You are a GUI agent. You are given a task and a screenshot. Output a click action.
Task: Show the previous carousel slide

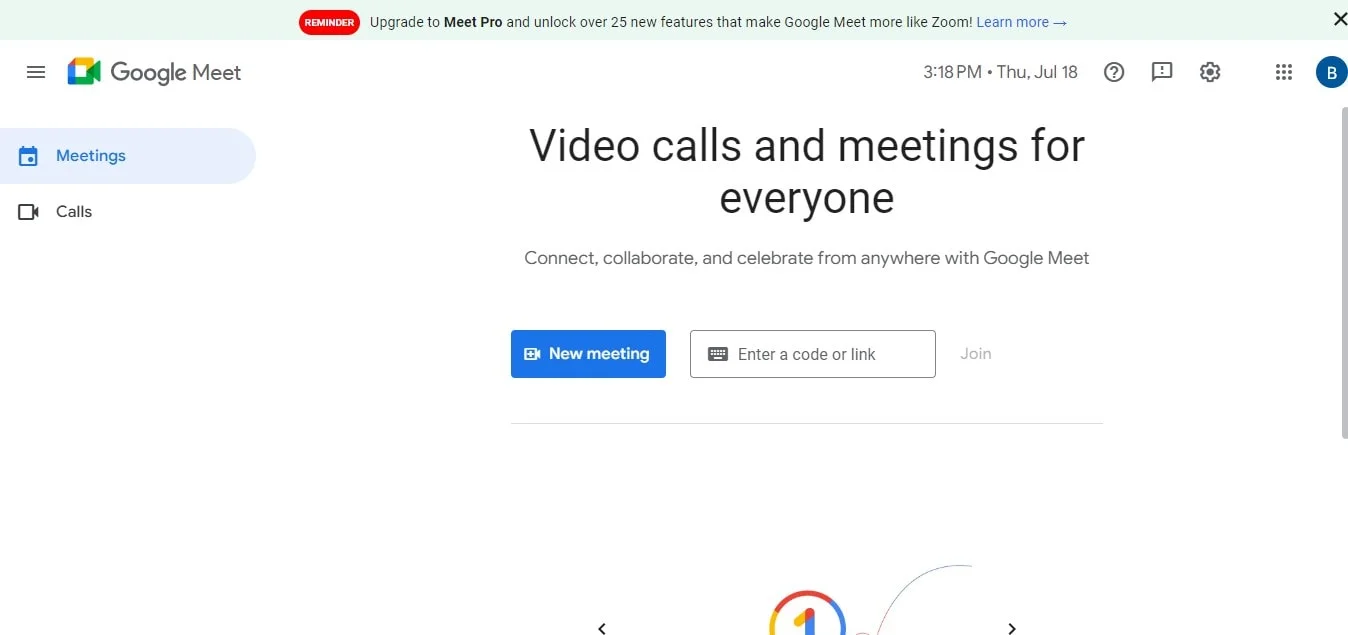(x=601, y=628)
